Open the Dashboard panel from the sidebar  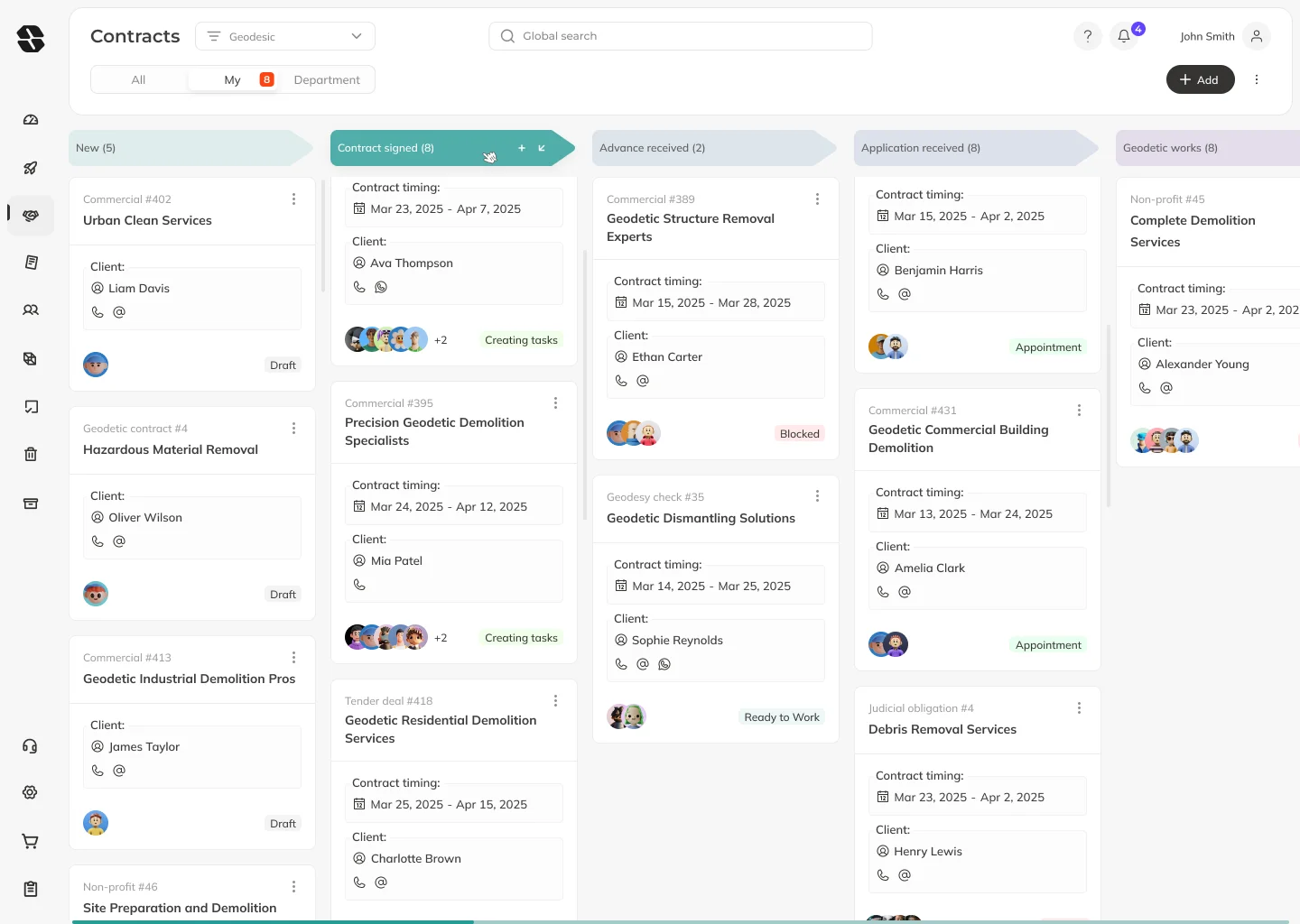point(30,119)
